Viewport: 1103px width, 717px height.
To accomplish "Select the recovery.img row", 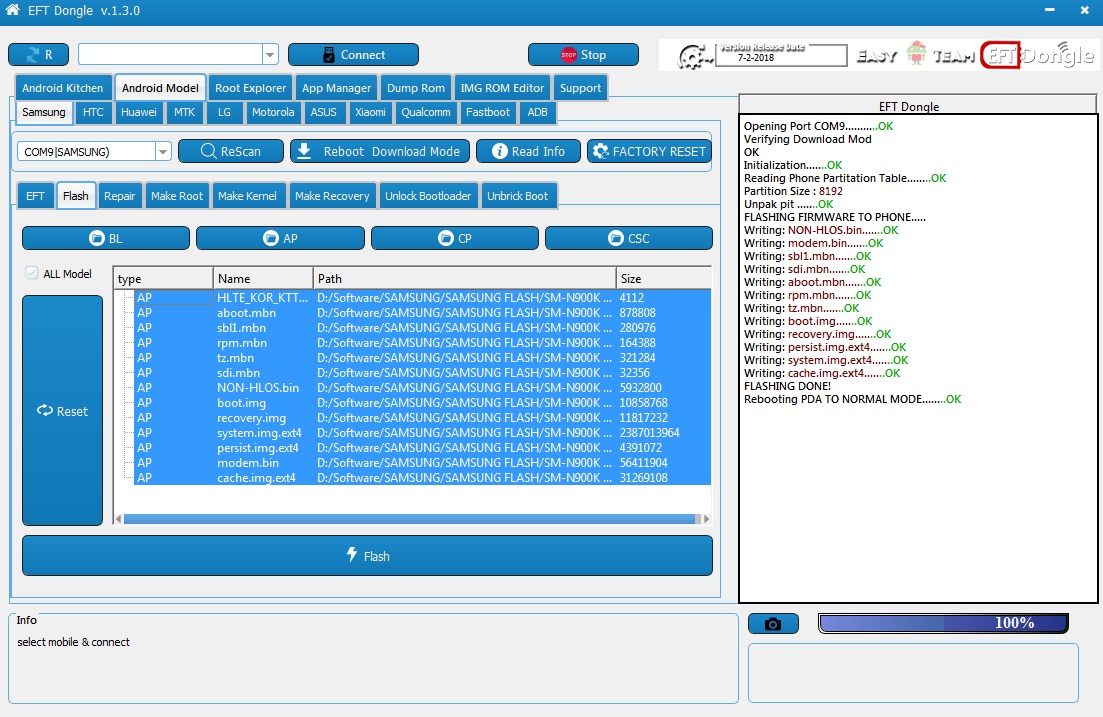I will point(422,417).
